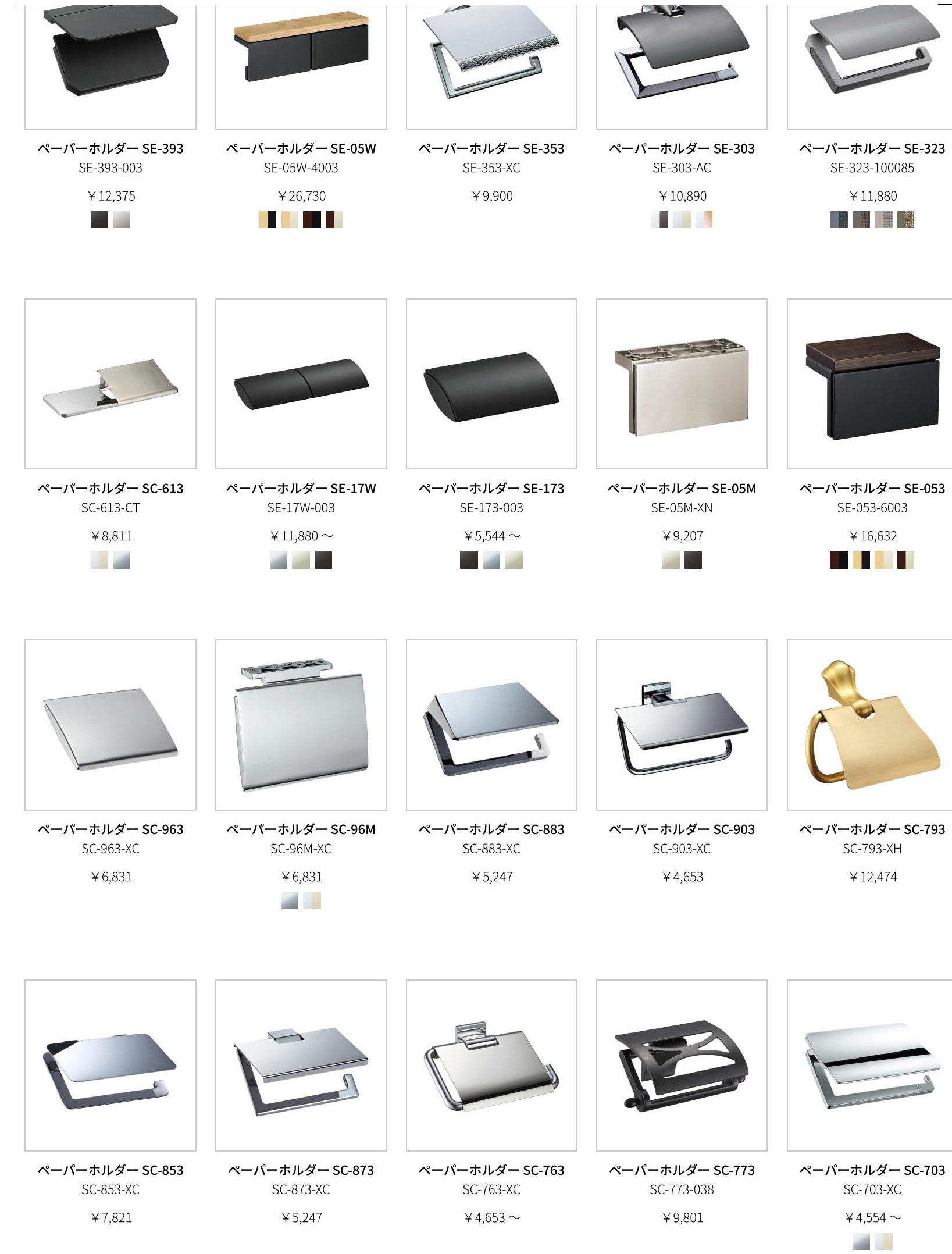Click the ペーパーホルダー SC-963 title
This screenshot has width=952, height=1254.
(110, 829)
